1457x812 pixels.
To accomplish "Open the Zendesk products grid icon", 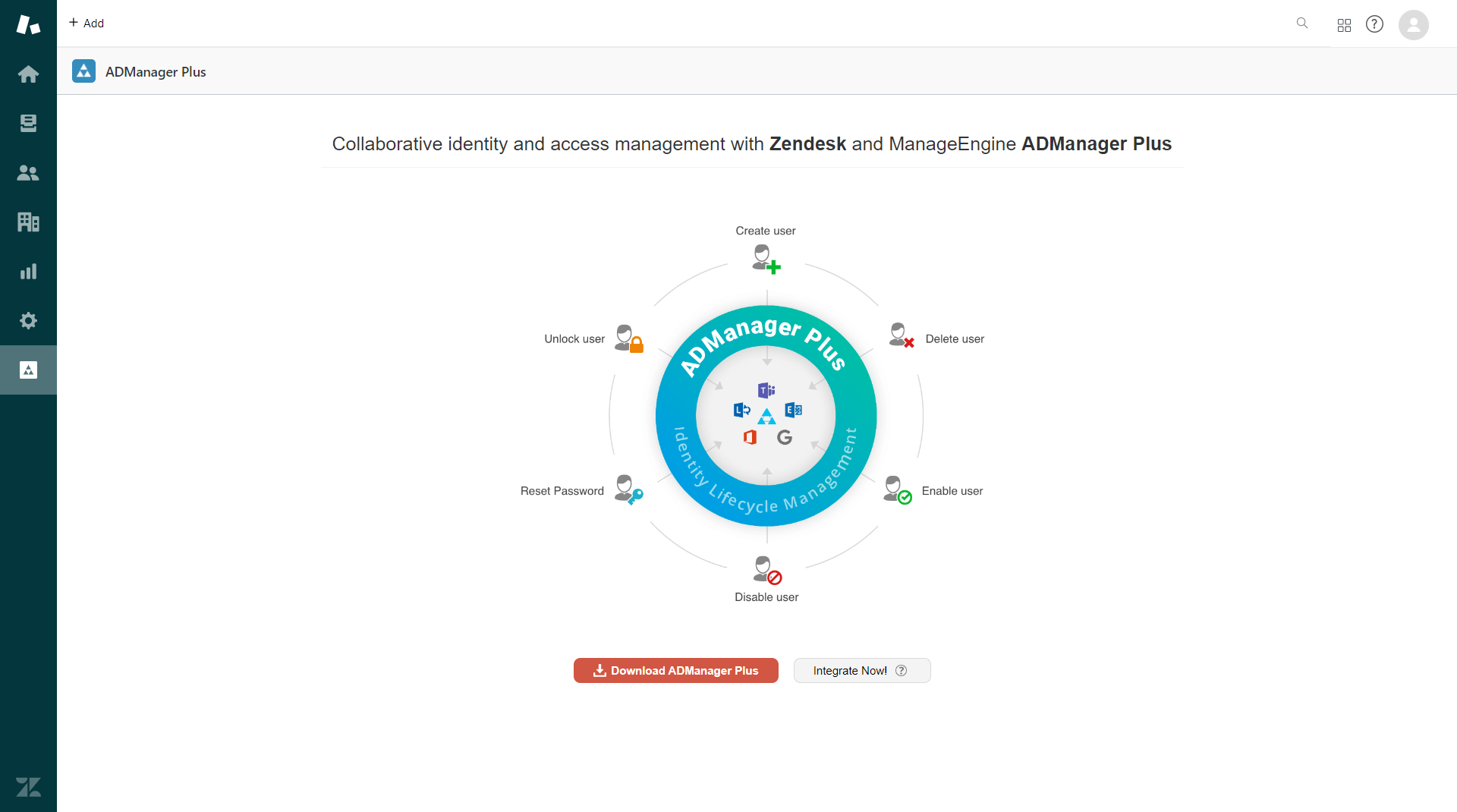I will coord(1344,25).
